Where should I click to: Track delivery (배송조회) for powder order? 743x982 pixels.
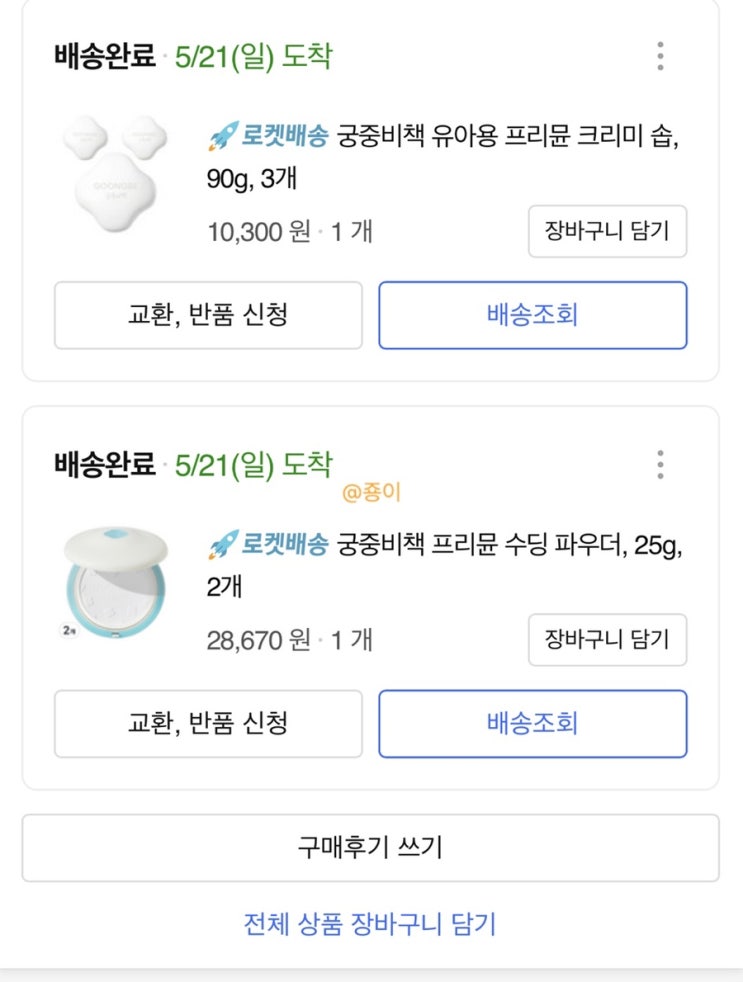(x=532, y=724)
